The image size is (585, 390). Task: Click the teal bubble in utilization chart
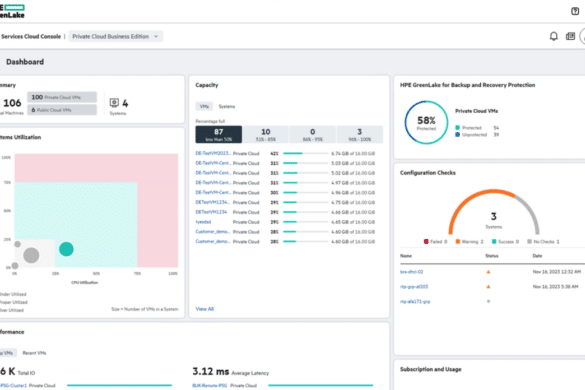click(x=66, y=249)
